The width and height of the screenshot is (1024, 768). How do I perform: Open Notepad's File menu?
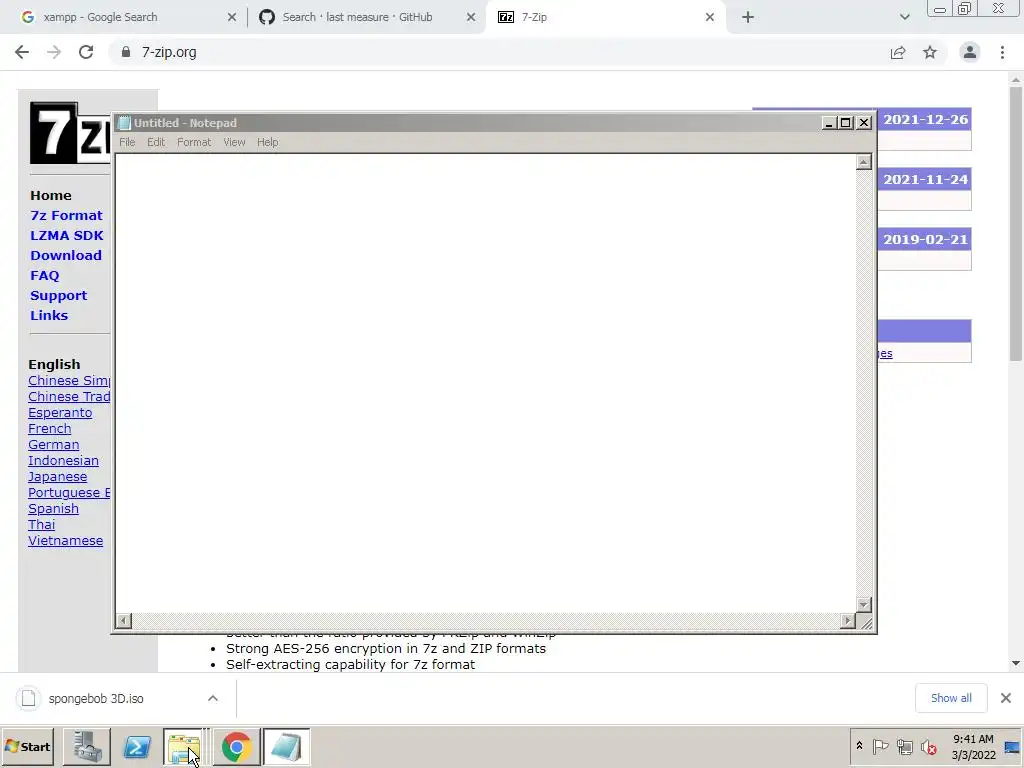(x=127, y=142)
